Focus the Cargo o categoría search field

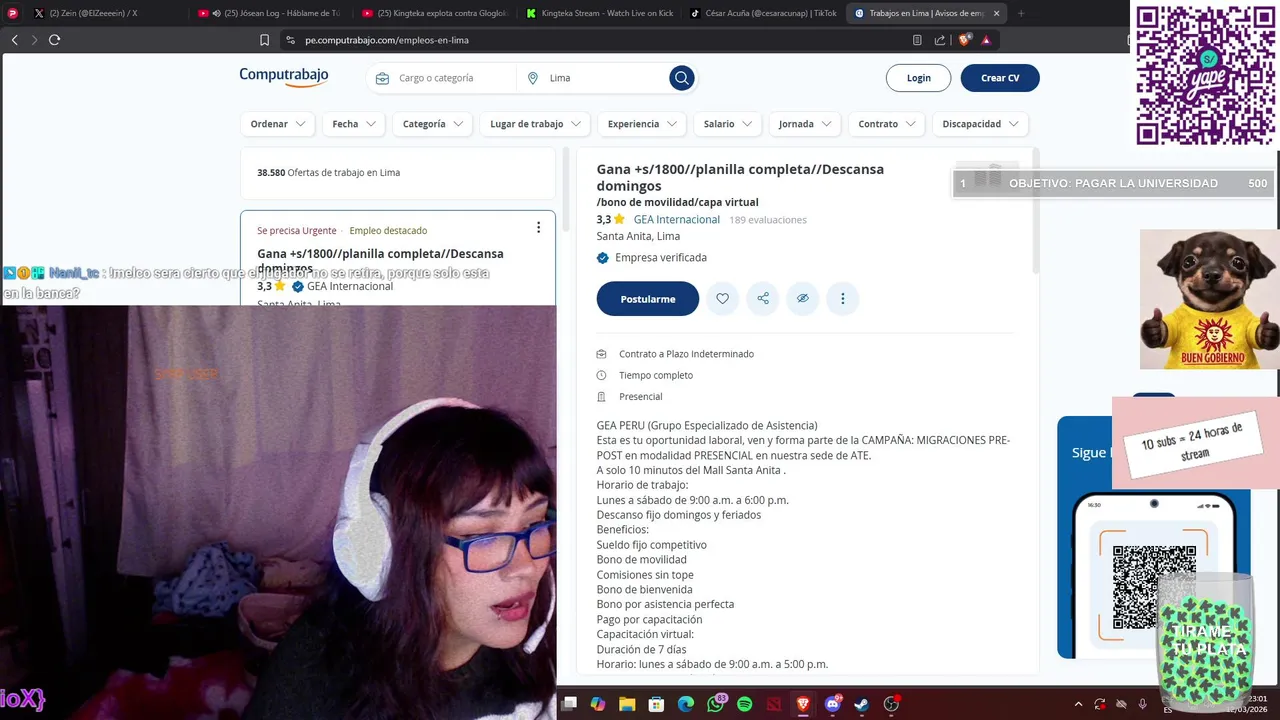443,78
